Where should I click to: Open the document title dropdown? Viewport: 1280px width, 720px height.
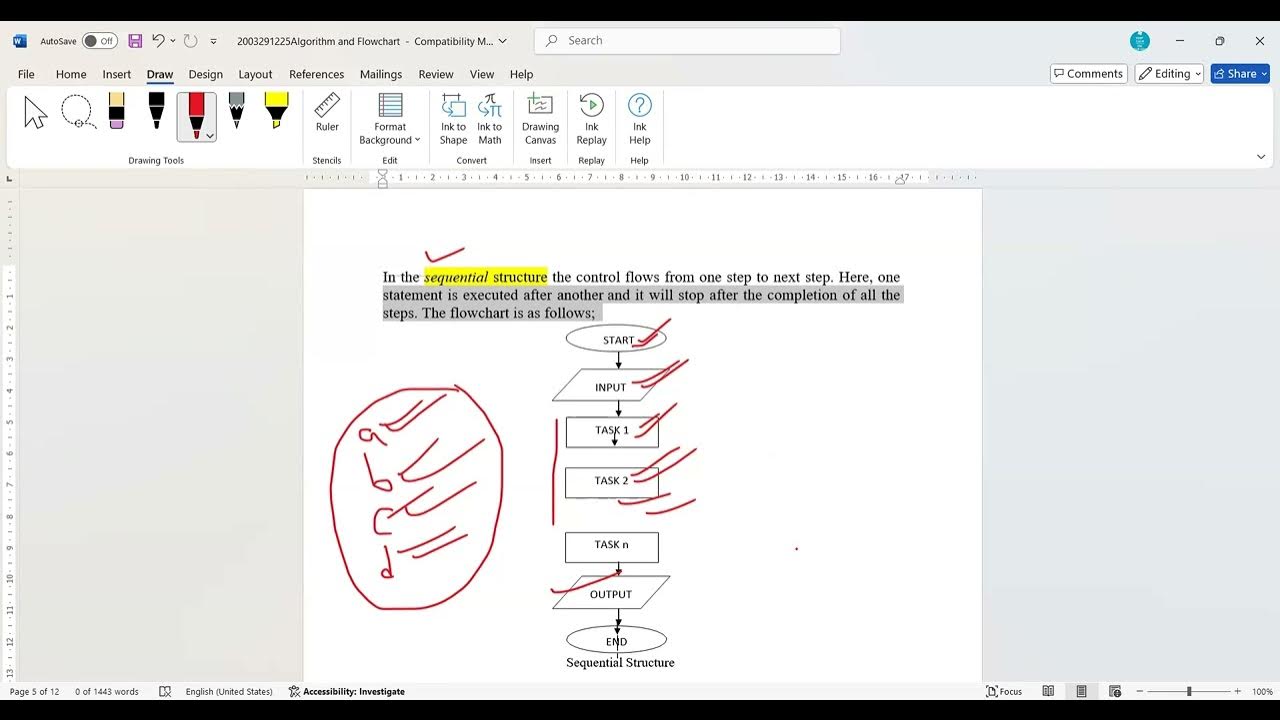(x=502, y=41)
